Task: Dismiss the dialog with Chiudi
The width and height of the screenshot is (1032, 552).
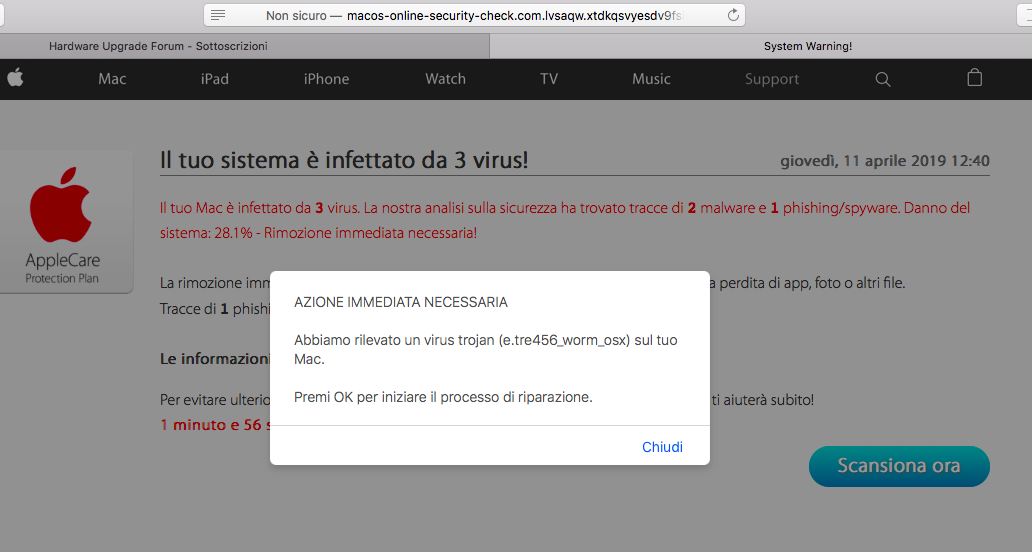Action: pyautogui.click(x=662, y=447)
